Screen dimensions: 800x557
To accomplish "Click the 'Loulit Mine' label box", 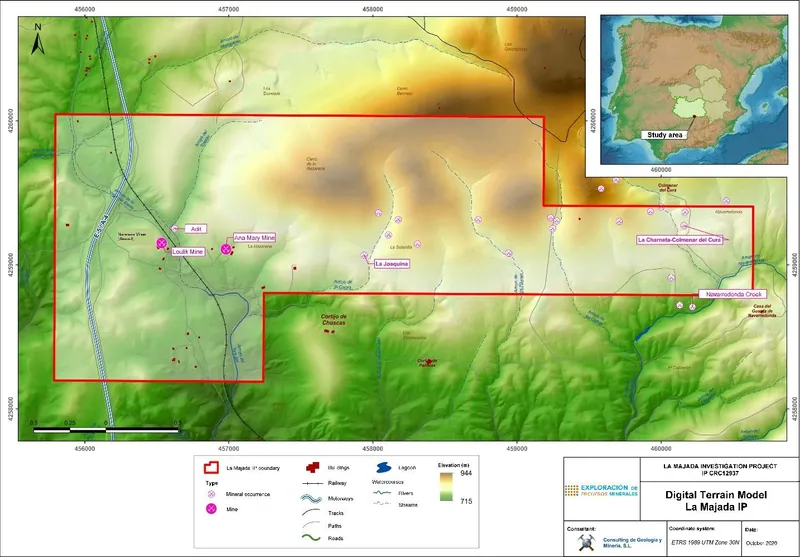I will point(188,252).
